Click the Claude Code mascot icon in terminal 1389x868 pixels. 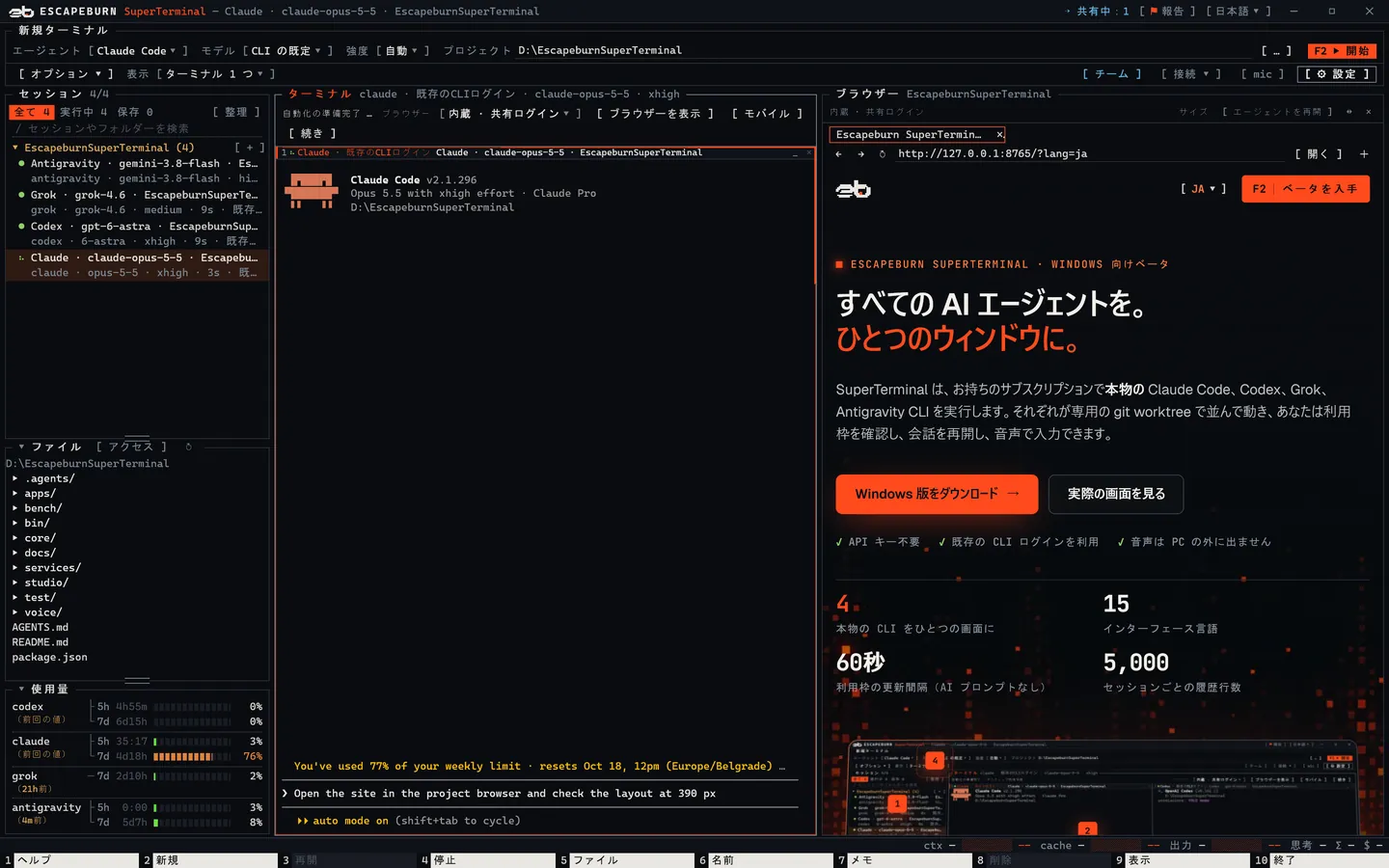[x=311, y=191]
